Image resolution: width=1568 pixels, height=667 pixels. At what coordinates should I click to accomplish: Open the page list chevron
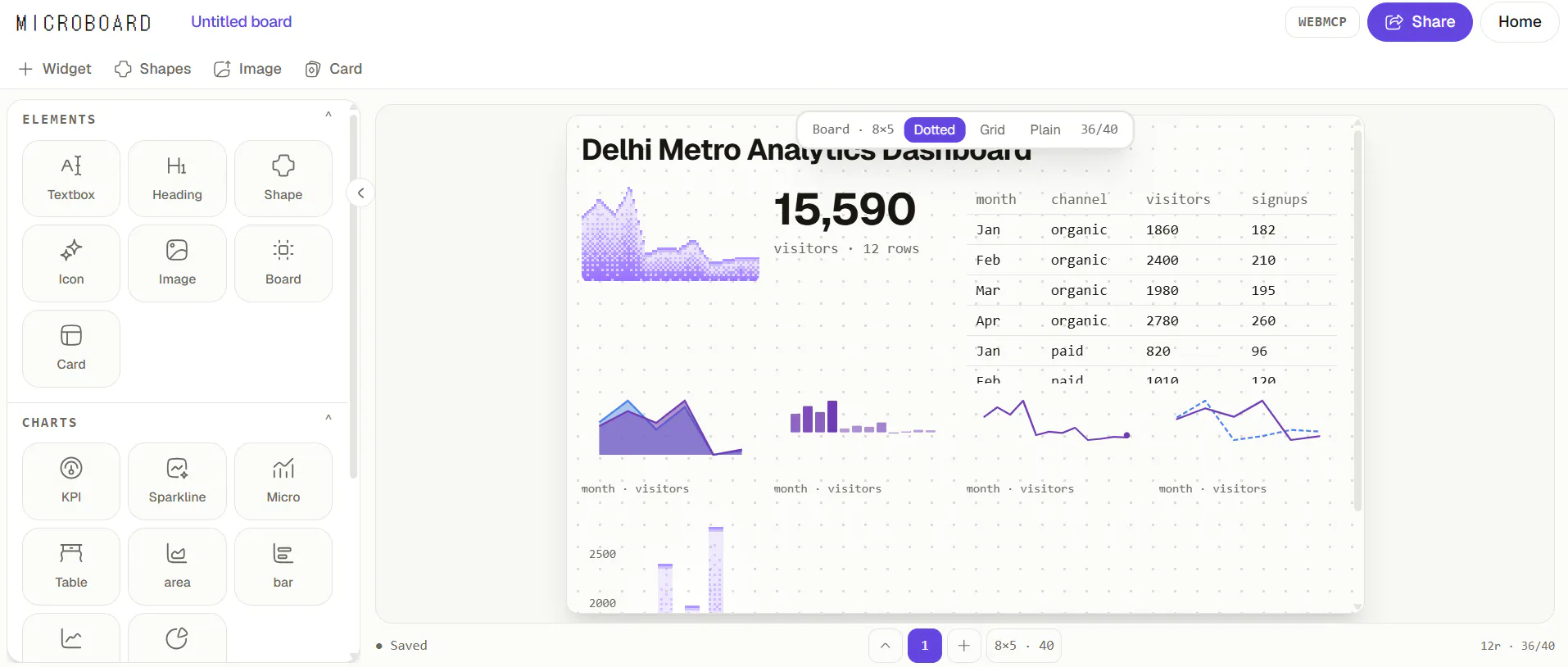(x=886, y=646)
